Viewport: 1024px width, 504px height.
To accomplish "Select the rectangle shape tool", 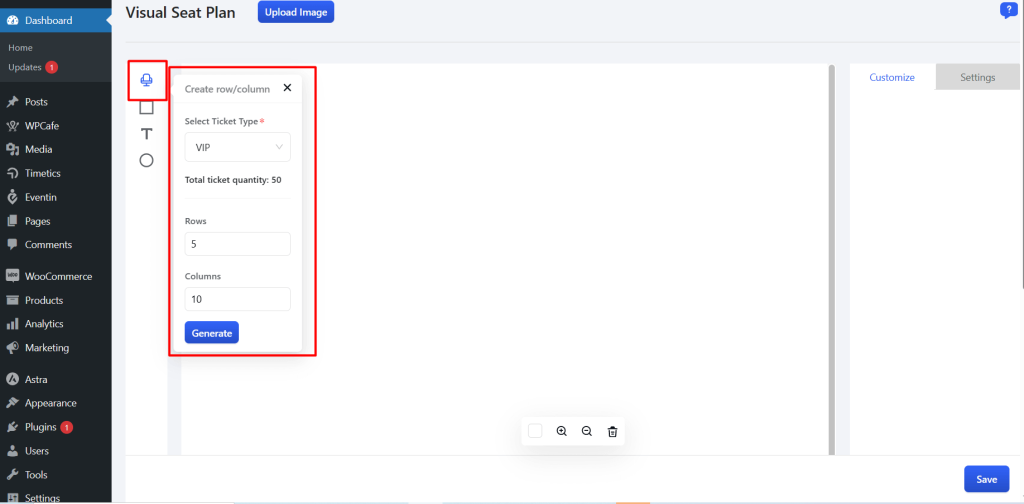I will (x=146, y=107).
